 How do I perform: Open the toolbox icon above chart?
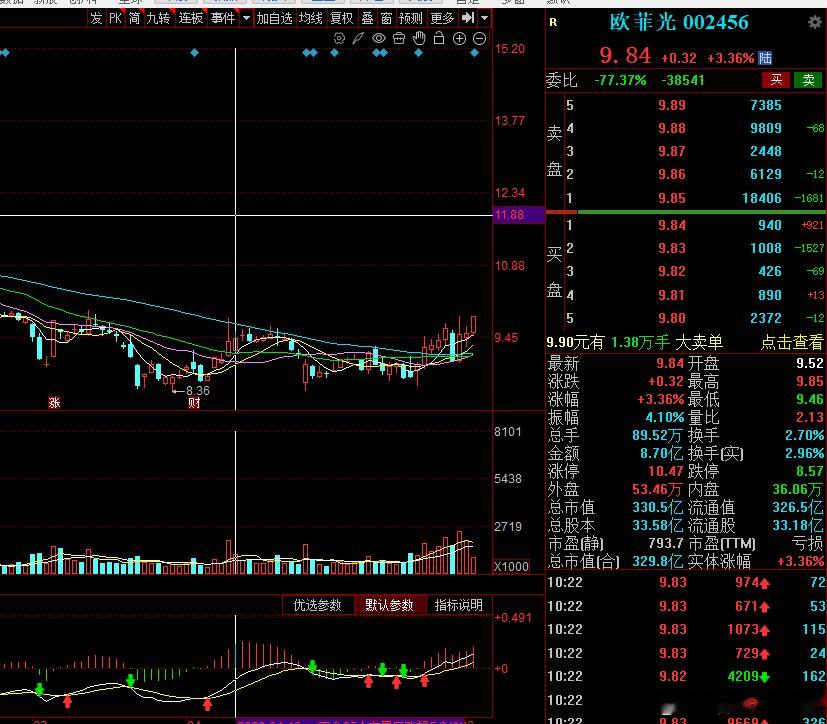pyautogui.click(x=399, y=38)
